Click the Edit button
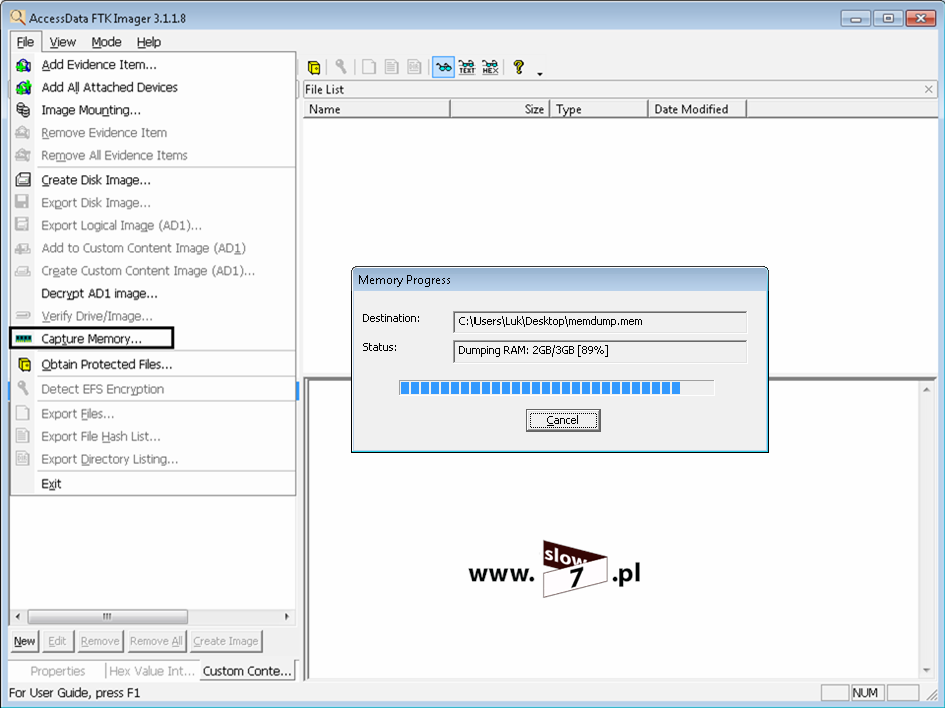This screenshot has width=945, height=708. click(57, 641)
